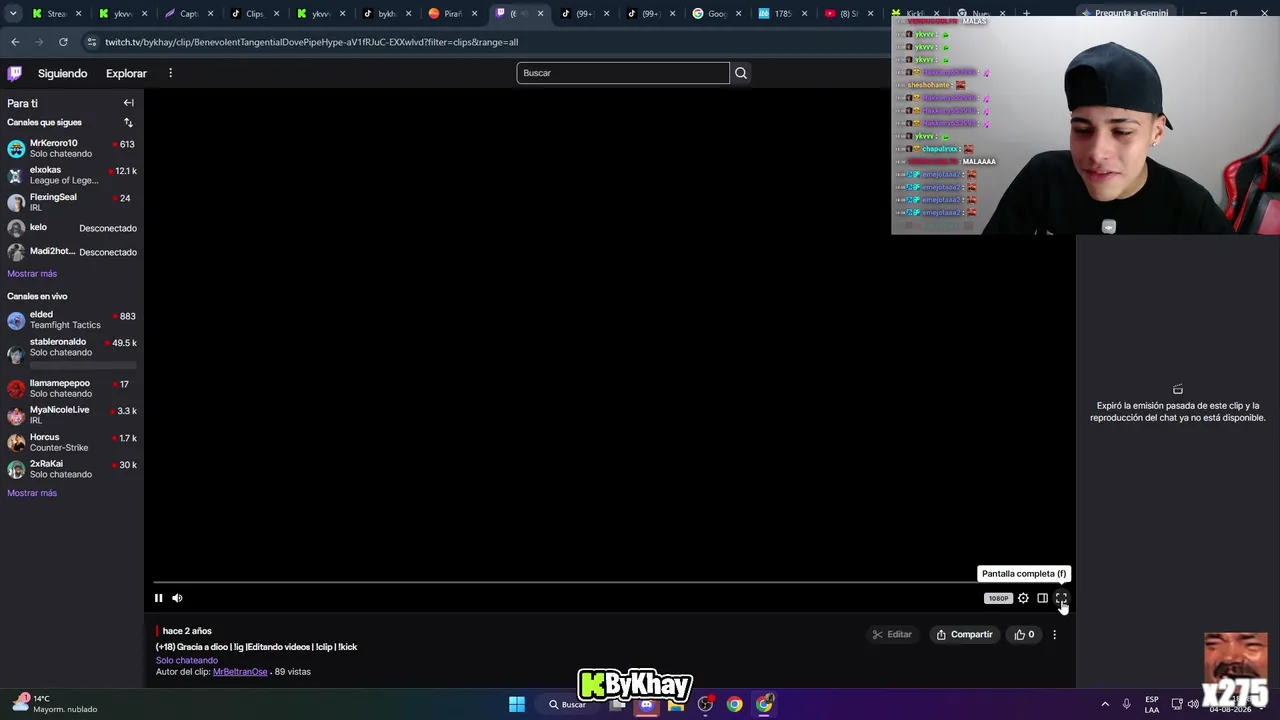1280x720 pixels.
Task: Click the site info icon in address bar
Action: pyautogui.click(x=91, y=42)
